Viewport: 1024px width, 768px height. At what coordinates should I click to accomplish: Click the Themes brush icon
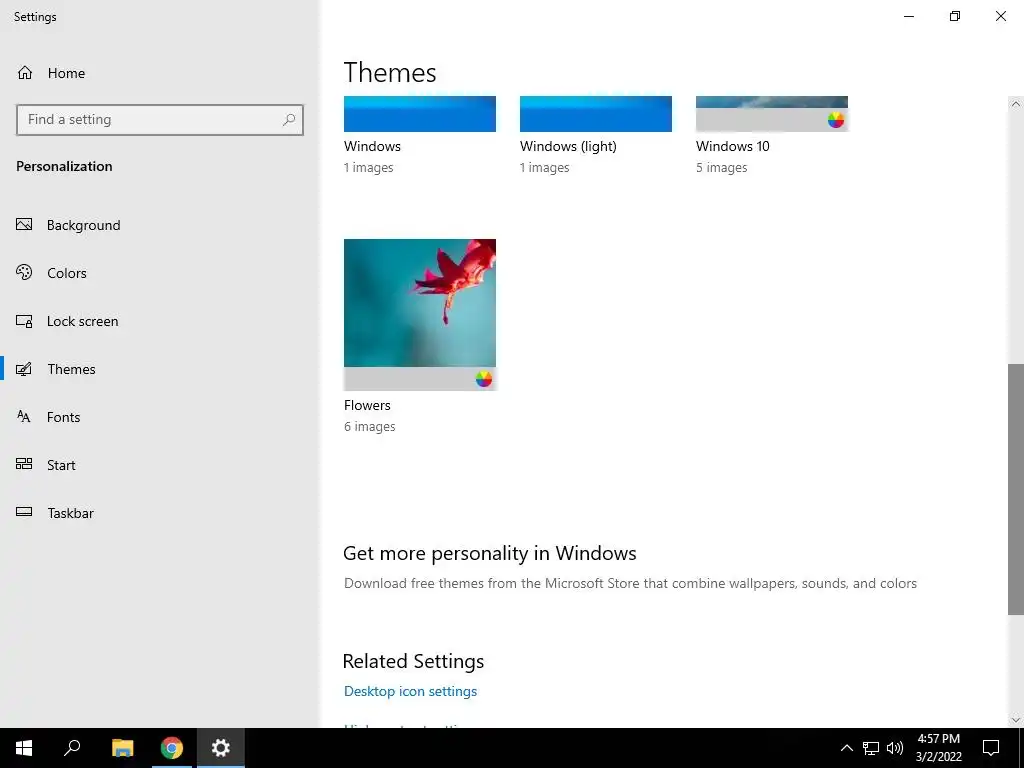[24, 369]
